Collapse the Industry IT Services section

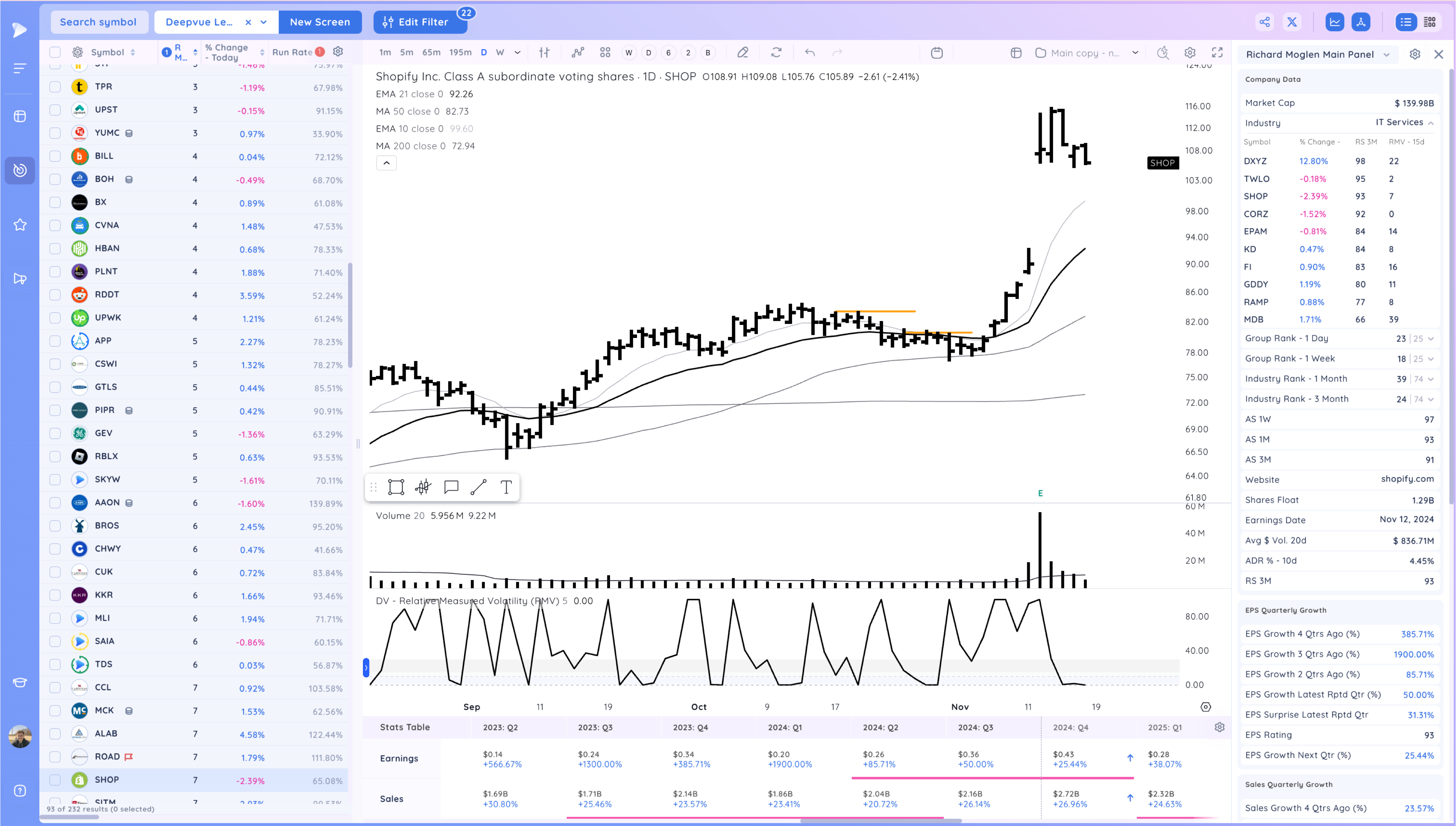point(1431,123)
